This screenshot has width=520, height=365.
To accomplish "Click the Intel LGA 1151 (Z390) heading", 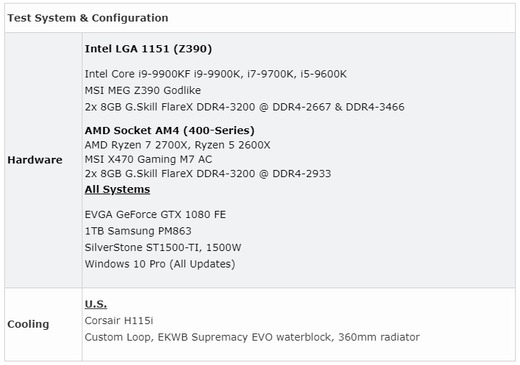I will (148, 49).
